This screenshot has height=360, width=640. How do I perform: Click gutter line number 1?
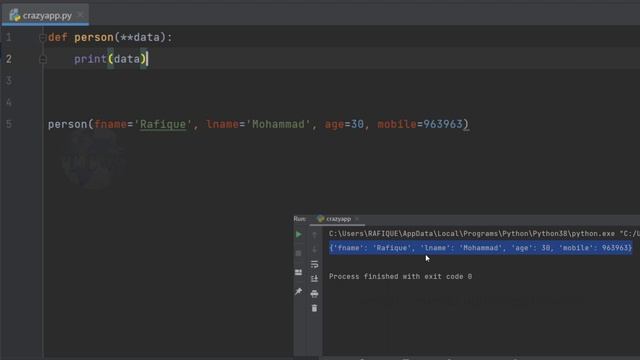(x=9, y=38)
